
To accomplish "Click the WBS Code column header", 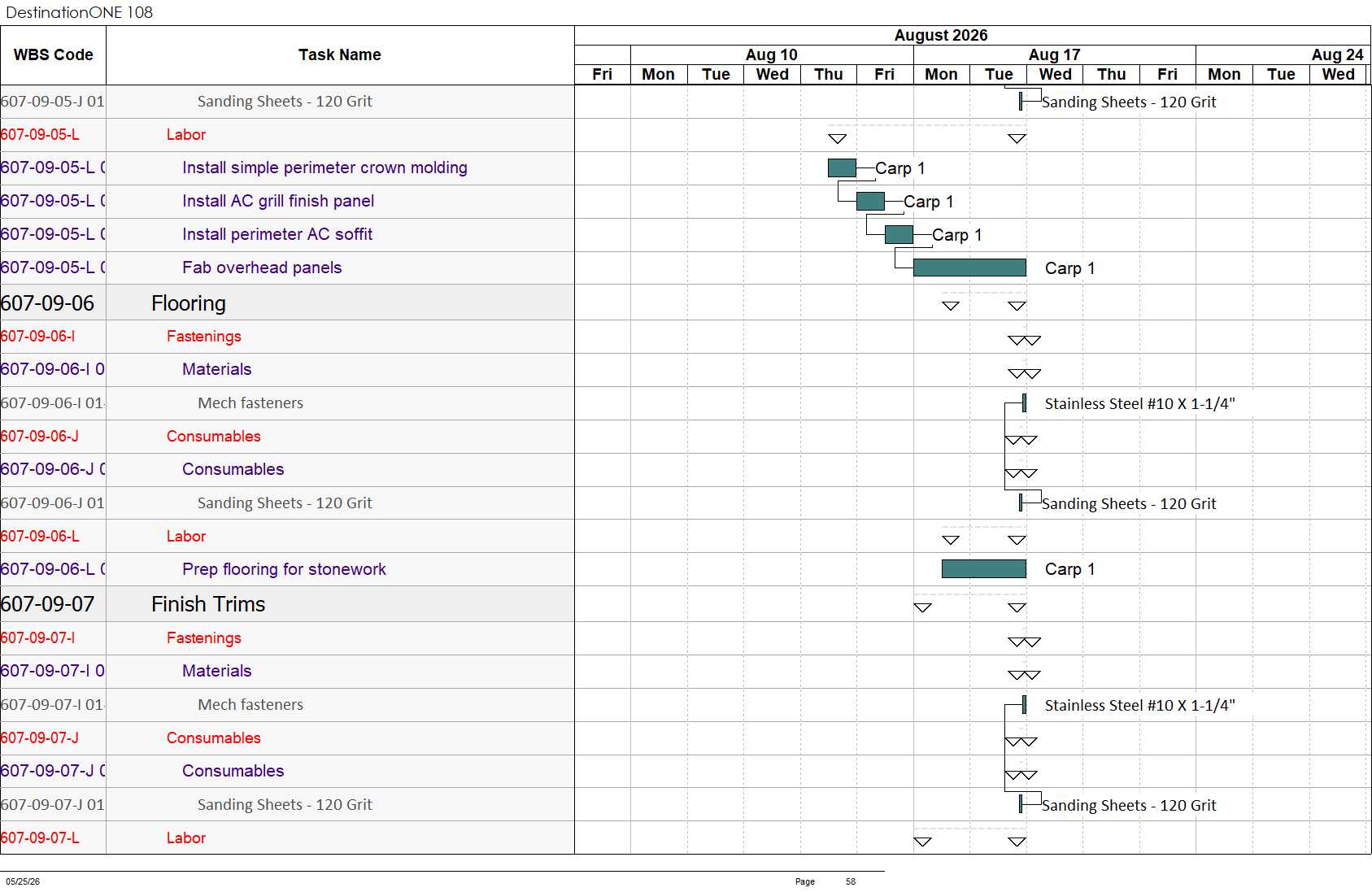I will pos(53,55).
